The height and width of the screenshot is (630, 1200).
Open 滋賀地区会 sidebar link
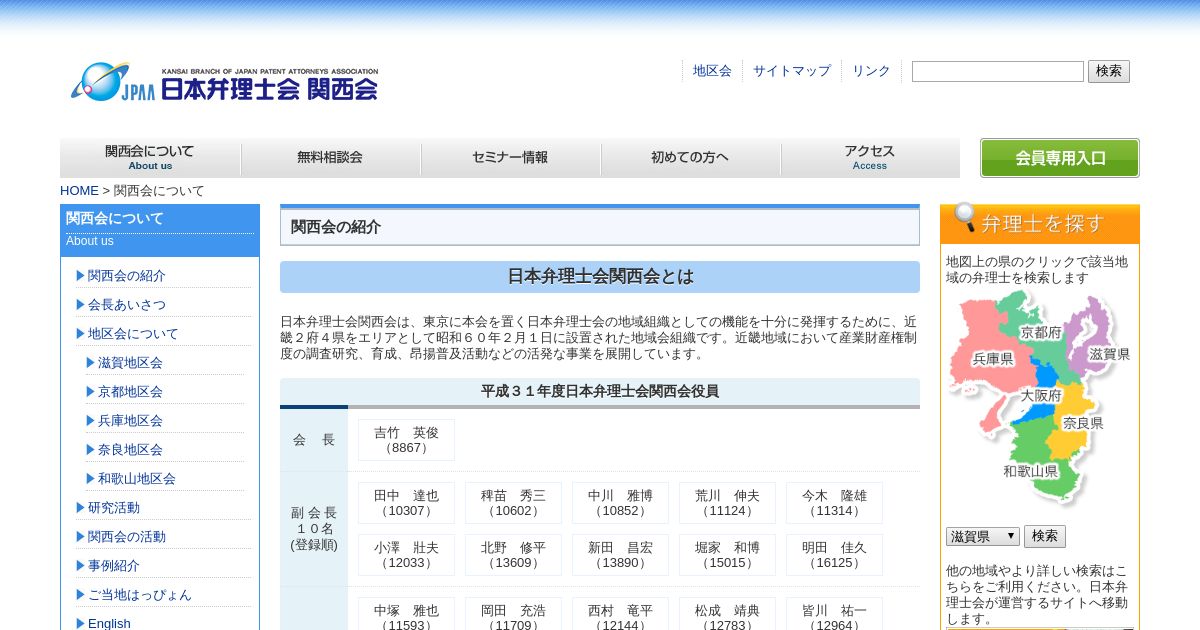130,362
